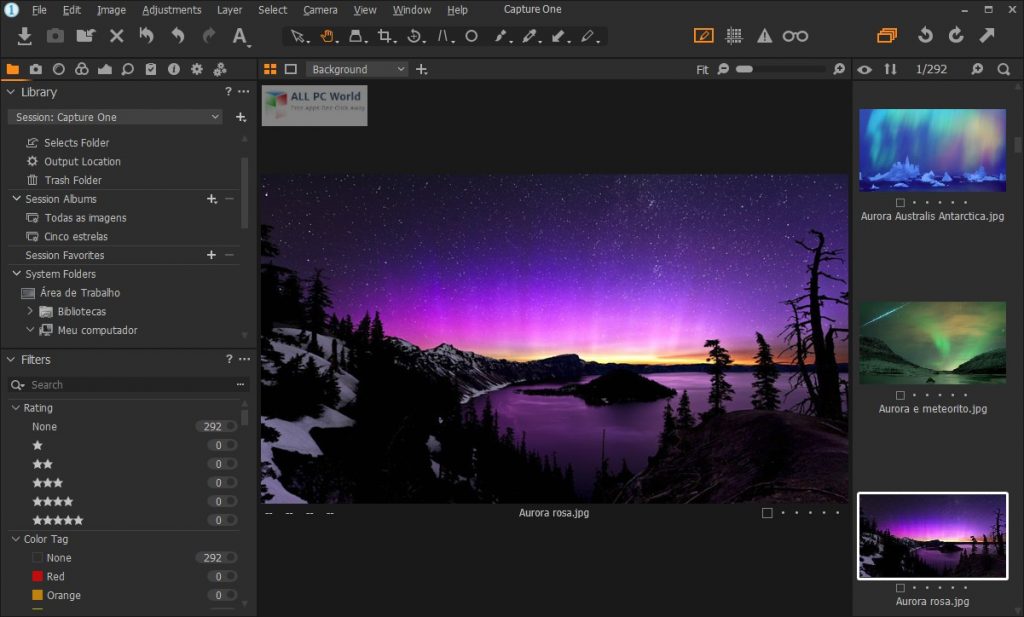Toggle the None rating filter

231,426
